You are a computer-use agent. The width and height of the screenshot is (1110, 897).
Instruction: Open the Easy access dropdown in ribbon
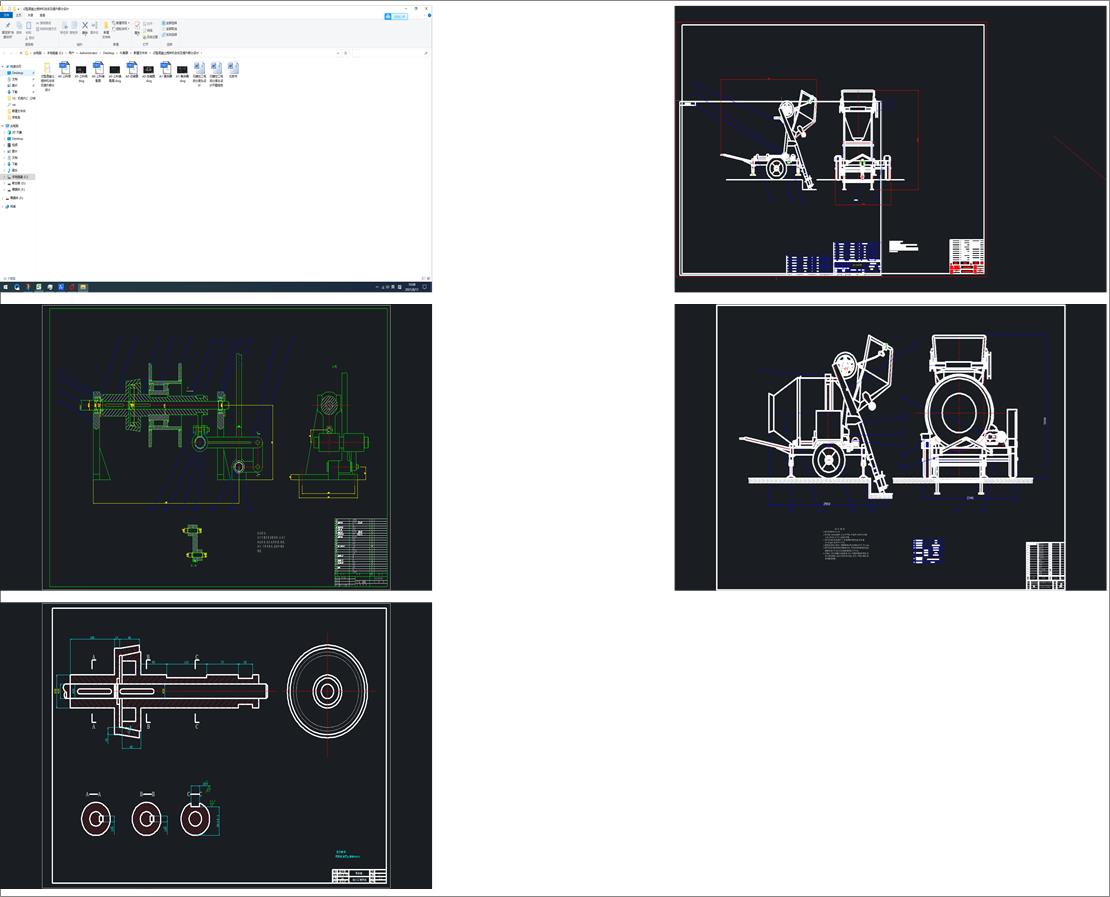point(120,29)
